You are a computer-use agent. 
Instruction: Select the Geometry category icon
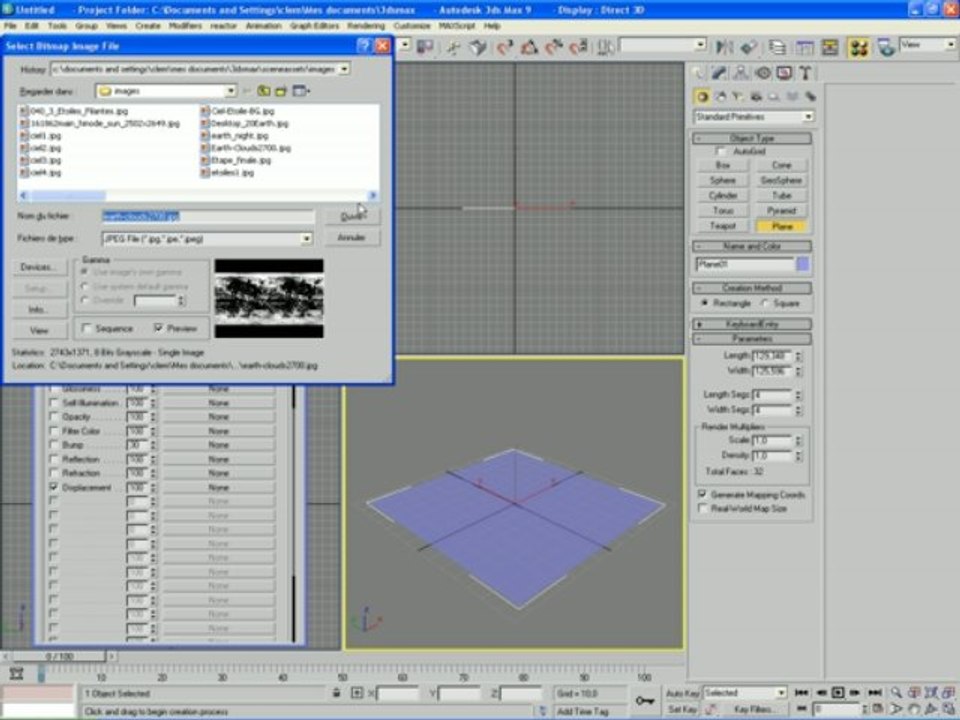click(x=702, y=96)
